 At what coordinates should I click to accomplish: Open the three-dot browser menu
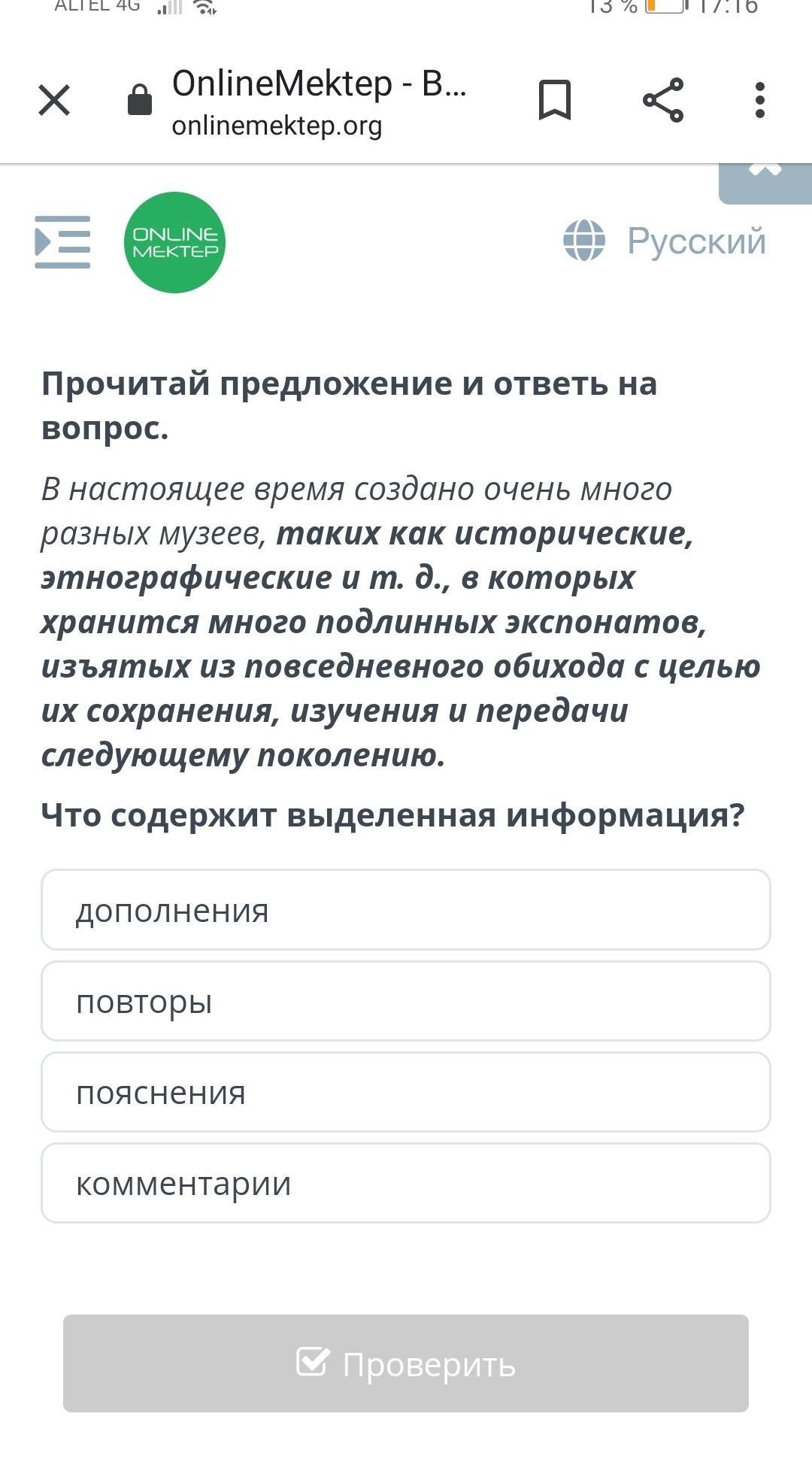tap(760, 100)
